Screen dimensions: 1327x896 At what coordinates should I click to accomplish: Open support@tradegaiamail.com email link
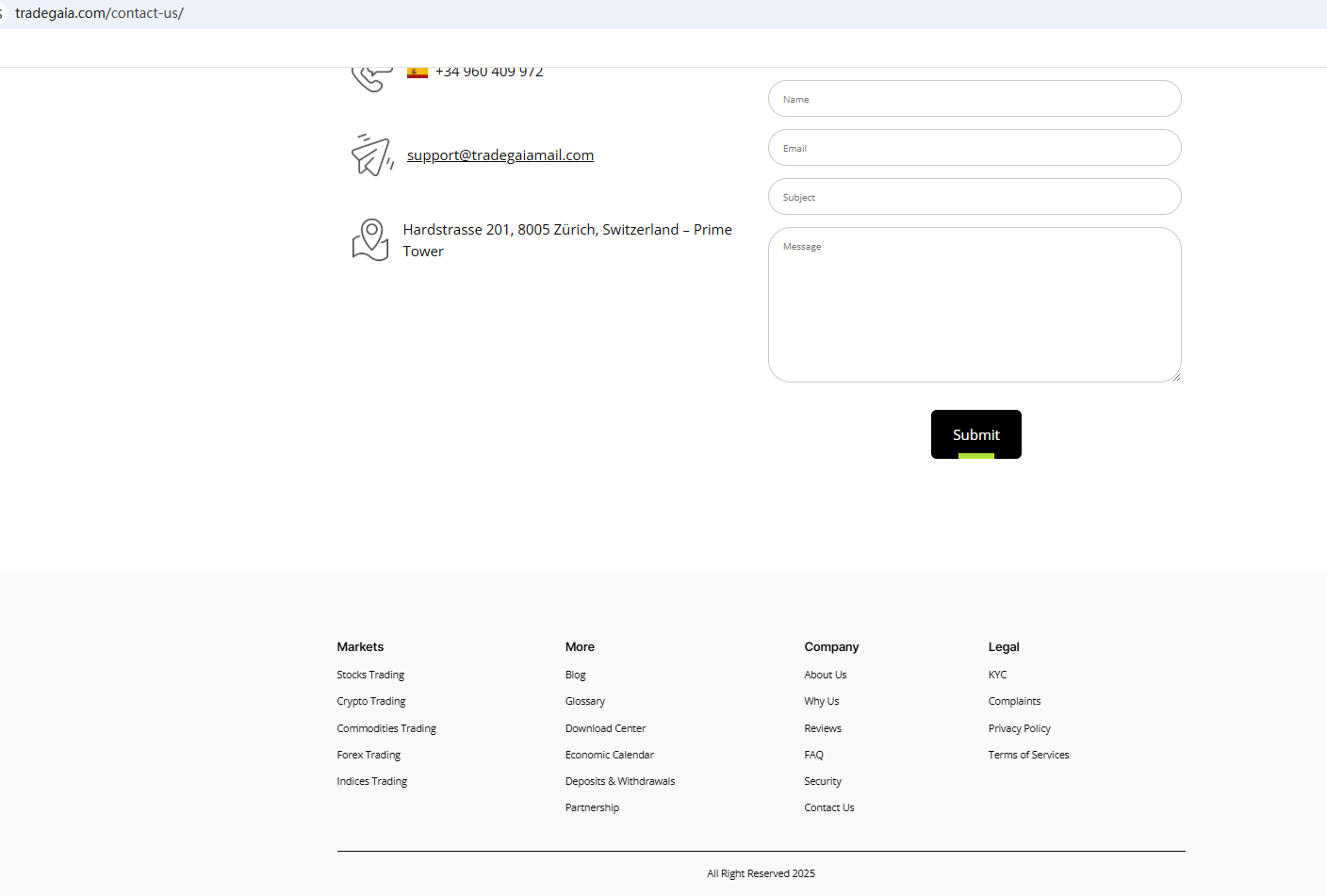click(500, 155)
